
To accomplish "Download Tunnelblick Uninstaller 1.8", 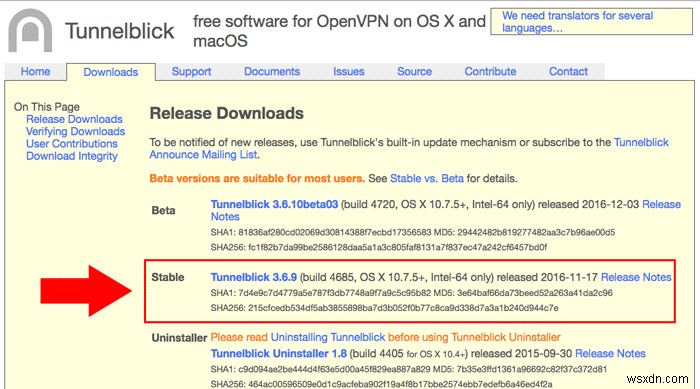I will 279,353.
